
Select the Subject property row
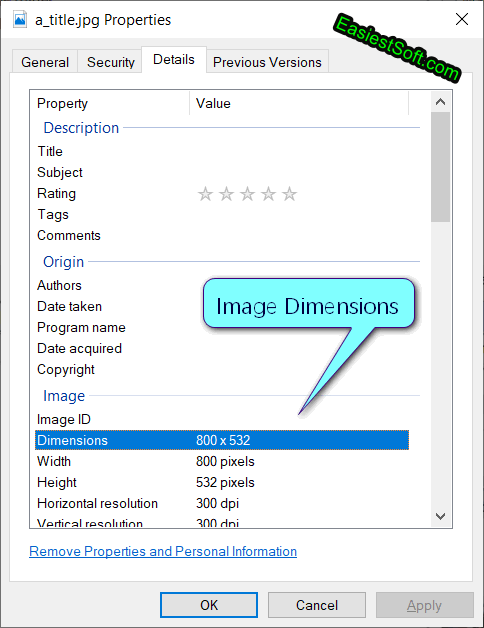(222, 172)
